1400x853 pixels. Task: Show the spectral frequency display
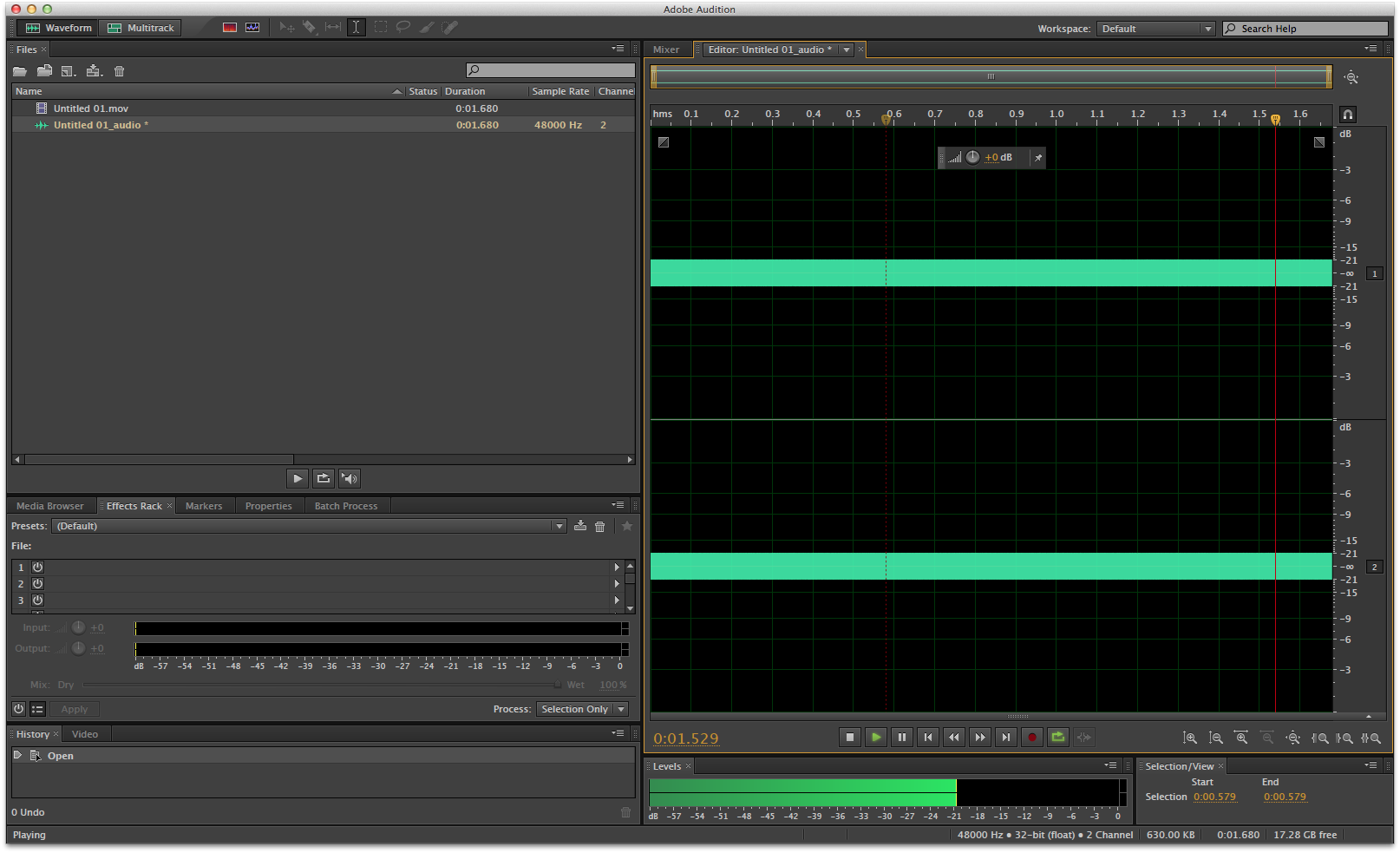pyautogui.click(x=230, y=28)
